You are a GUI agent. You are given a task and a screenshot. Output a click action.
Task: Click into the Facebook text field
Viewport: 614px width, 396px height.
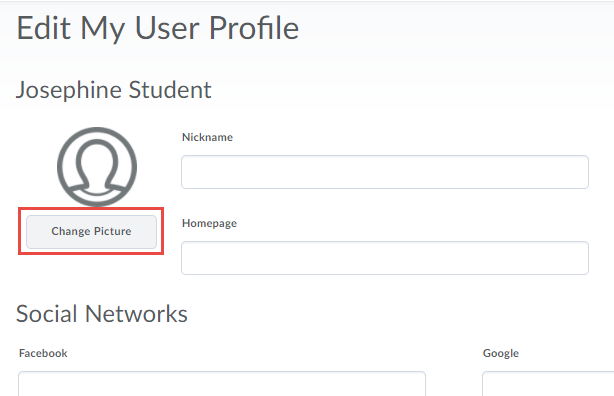click(222, 384)
